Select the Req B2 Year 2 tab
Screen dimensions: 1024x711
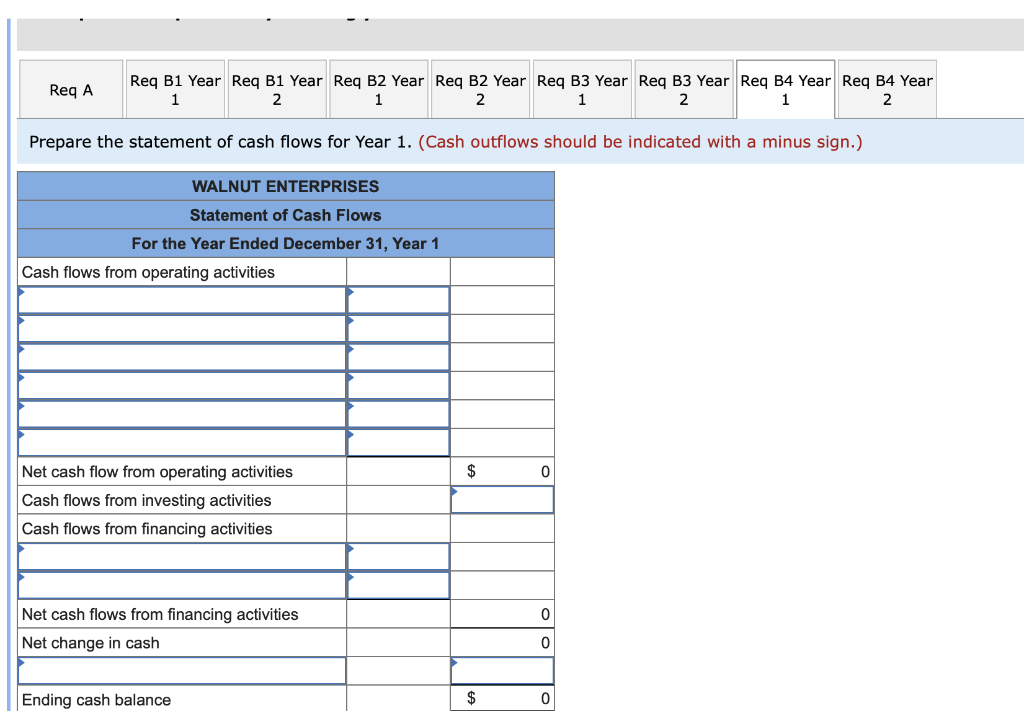coord(481,89)
